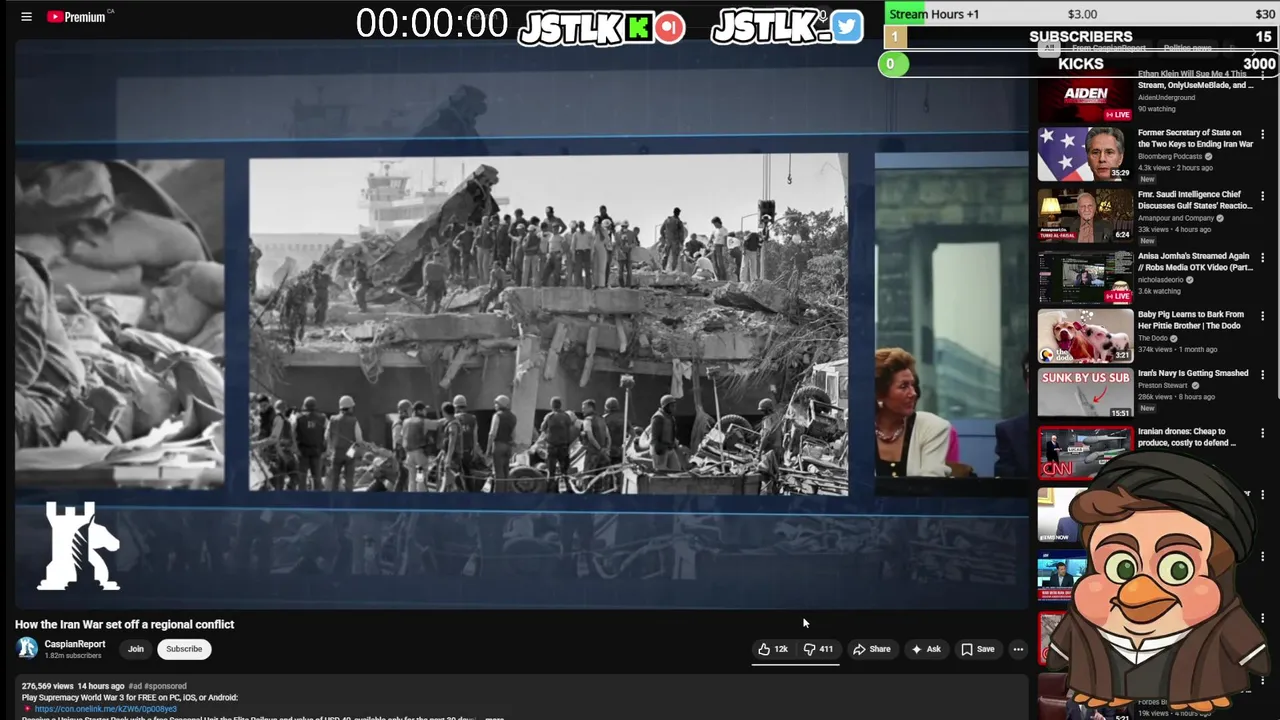Open the CaspianReport channel avatar
This screenshot has width=1280, height=720.
(x=27, y=648)
